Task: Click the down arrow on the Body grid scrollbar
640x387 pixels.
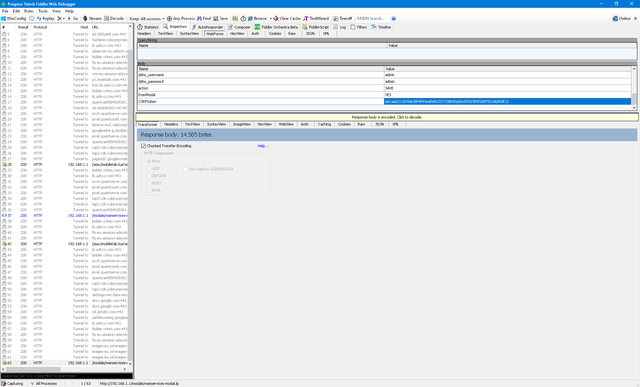Action: [634, 108]
